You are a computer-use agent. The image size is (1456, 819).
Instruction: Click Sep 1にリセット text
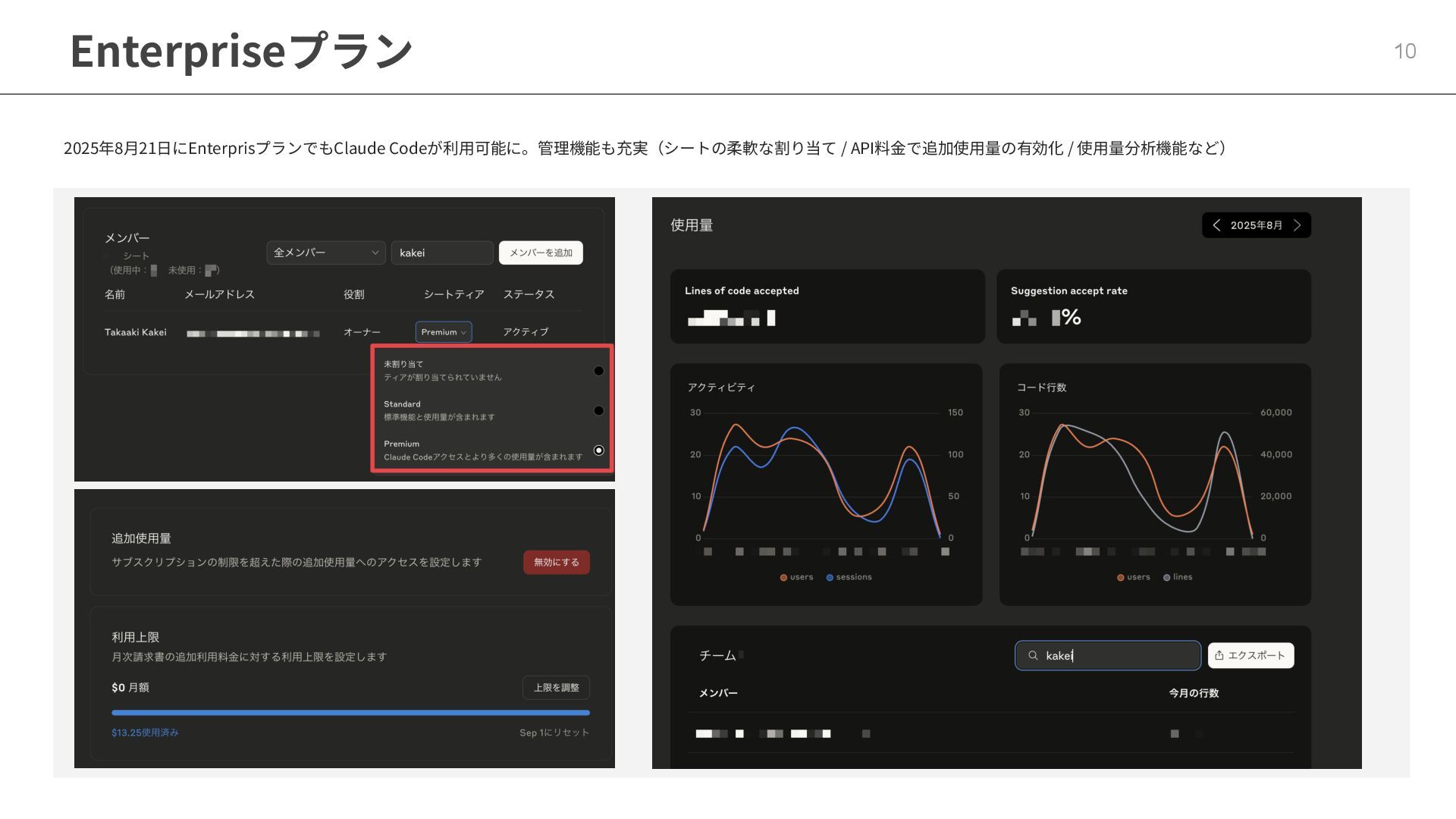coord(554,733)
